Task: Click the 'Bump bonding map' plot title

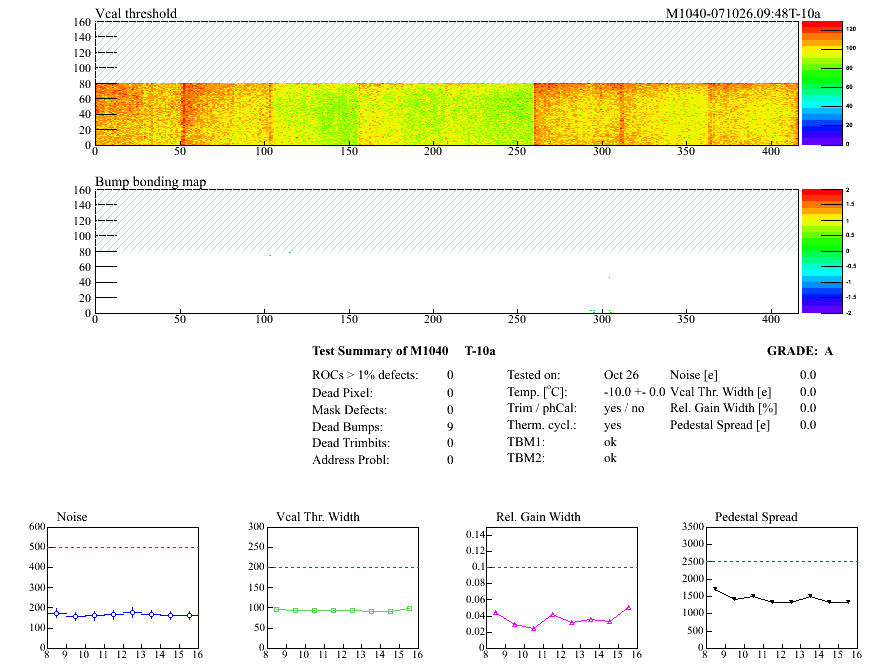Action: click(x=150, y=181)
